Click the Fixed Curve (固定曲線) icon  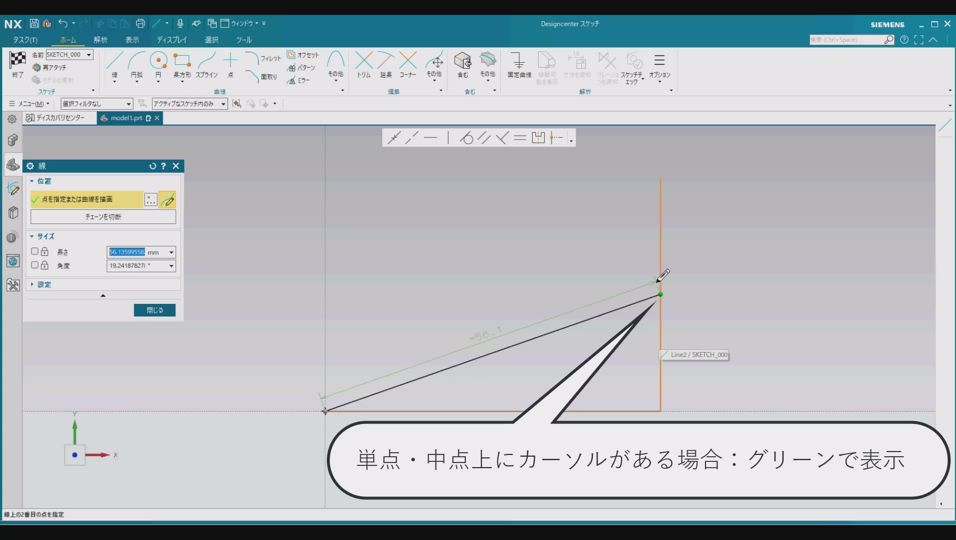519,61
